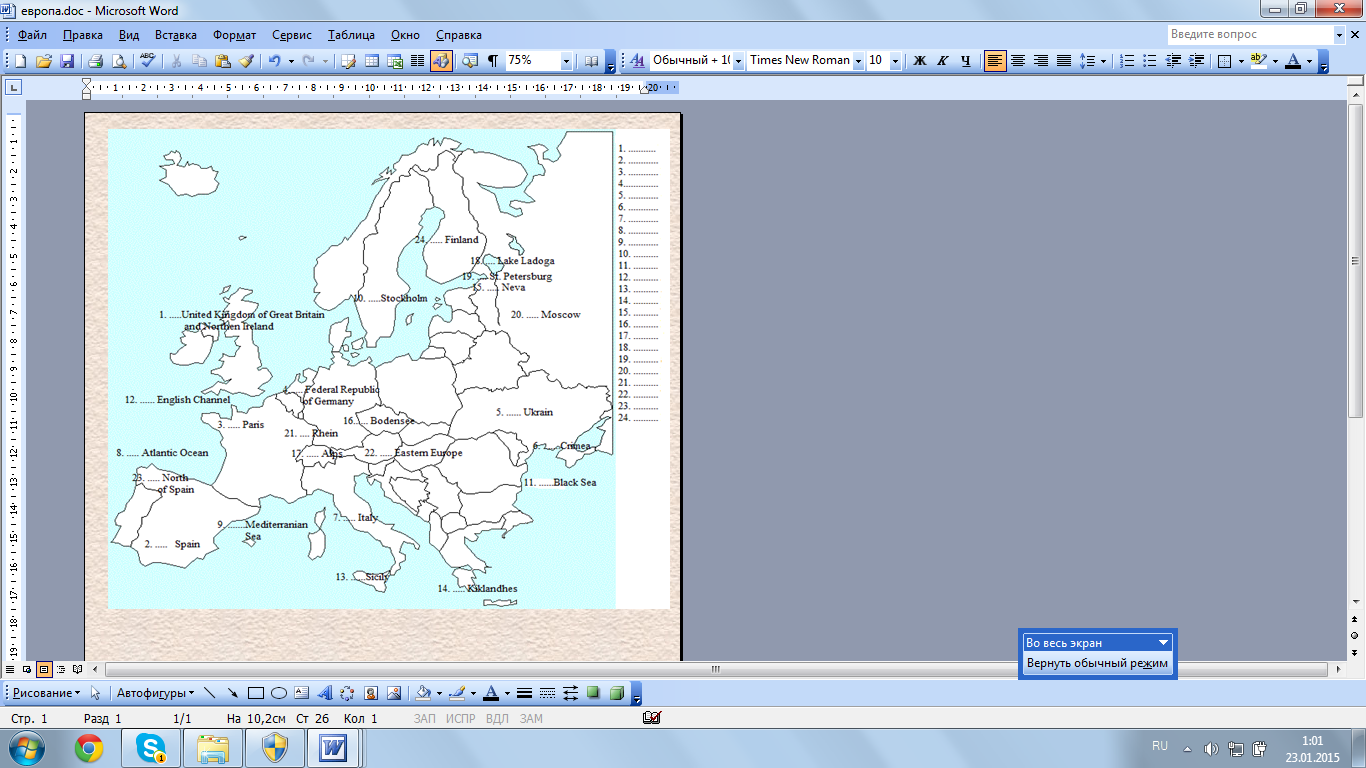Viewport: 1366px width, 768px height.
Task: Click the ИСПР status bar indicator
Action: (461, 719)
